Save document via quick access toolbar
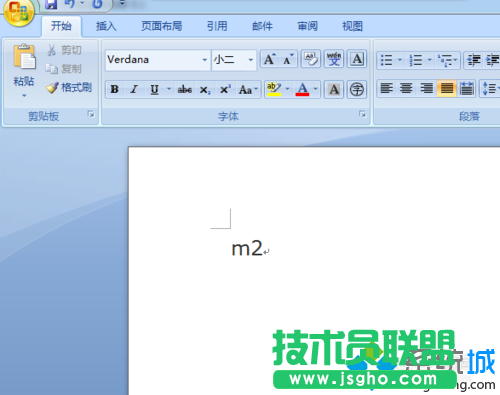Screen dimensions: 500x395 point(51,4)
